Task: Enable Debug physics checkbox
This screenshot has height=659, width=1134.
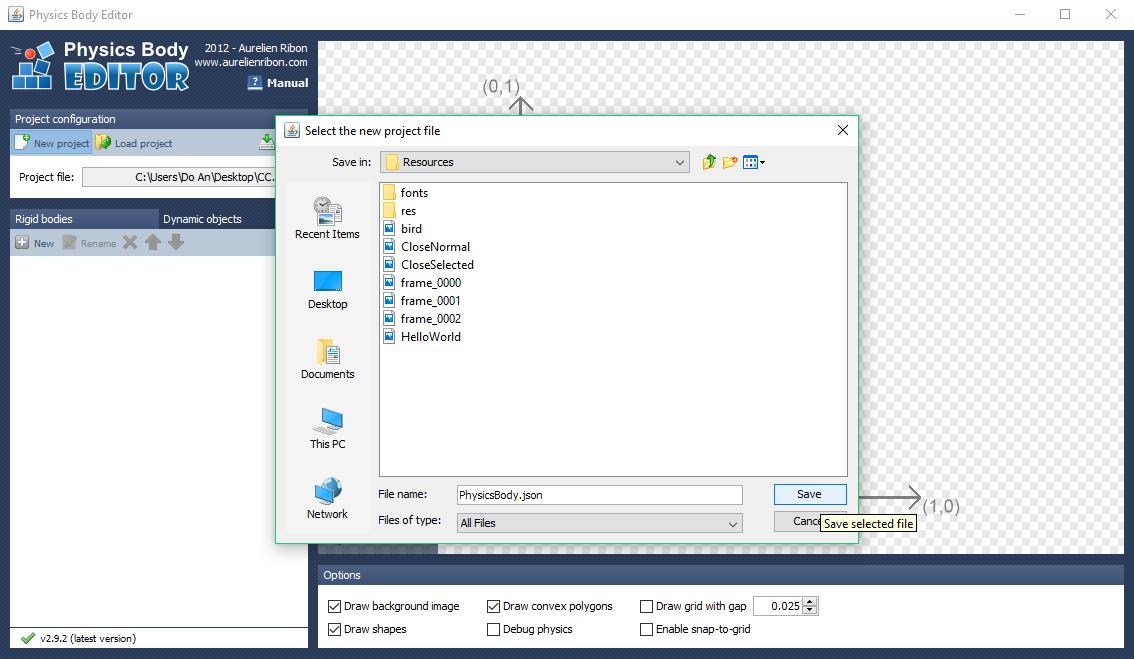Action: point(493,629)
